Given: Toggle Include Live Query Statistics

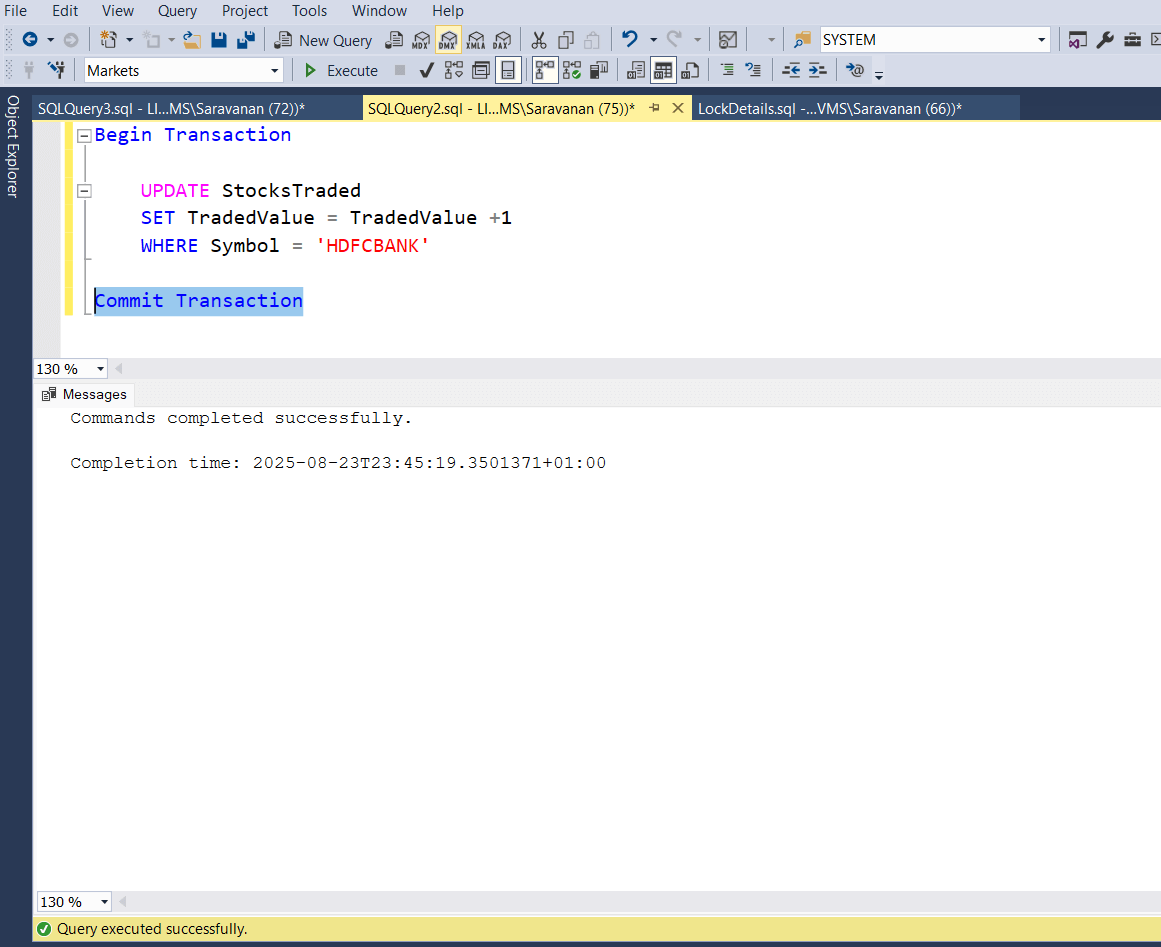Looking at the screenshot, I should coord(572,70).
